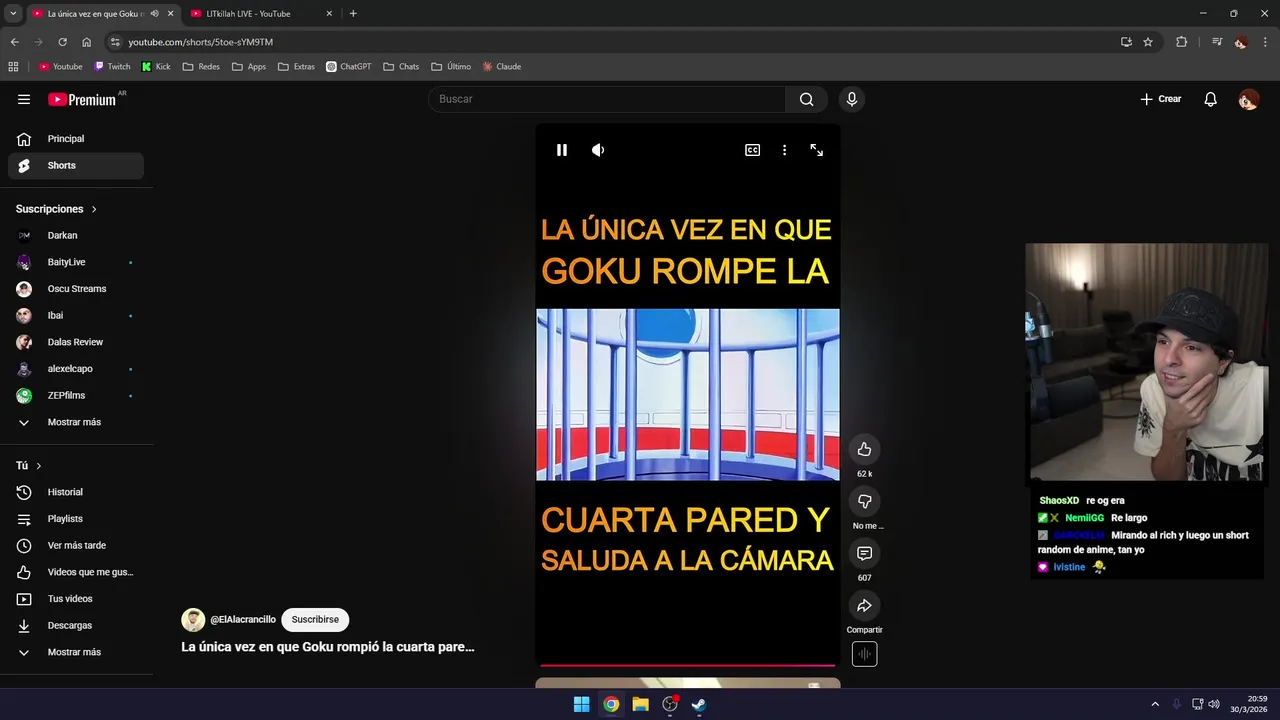The image size is (1280, 720).
Task: Open the sound waveform button below Compartir
Action: click(x=864, y=654)
